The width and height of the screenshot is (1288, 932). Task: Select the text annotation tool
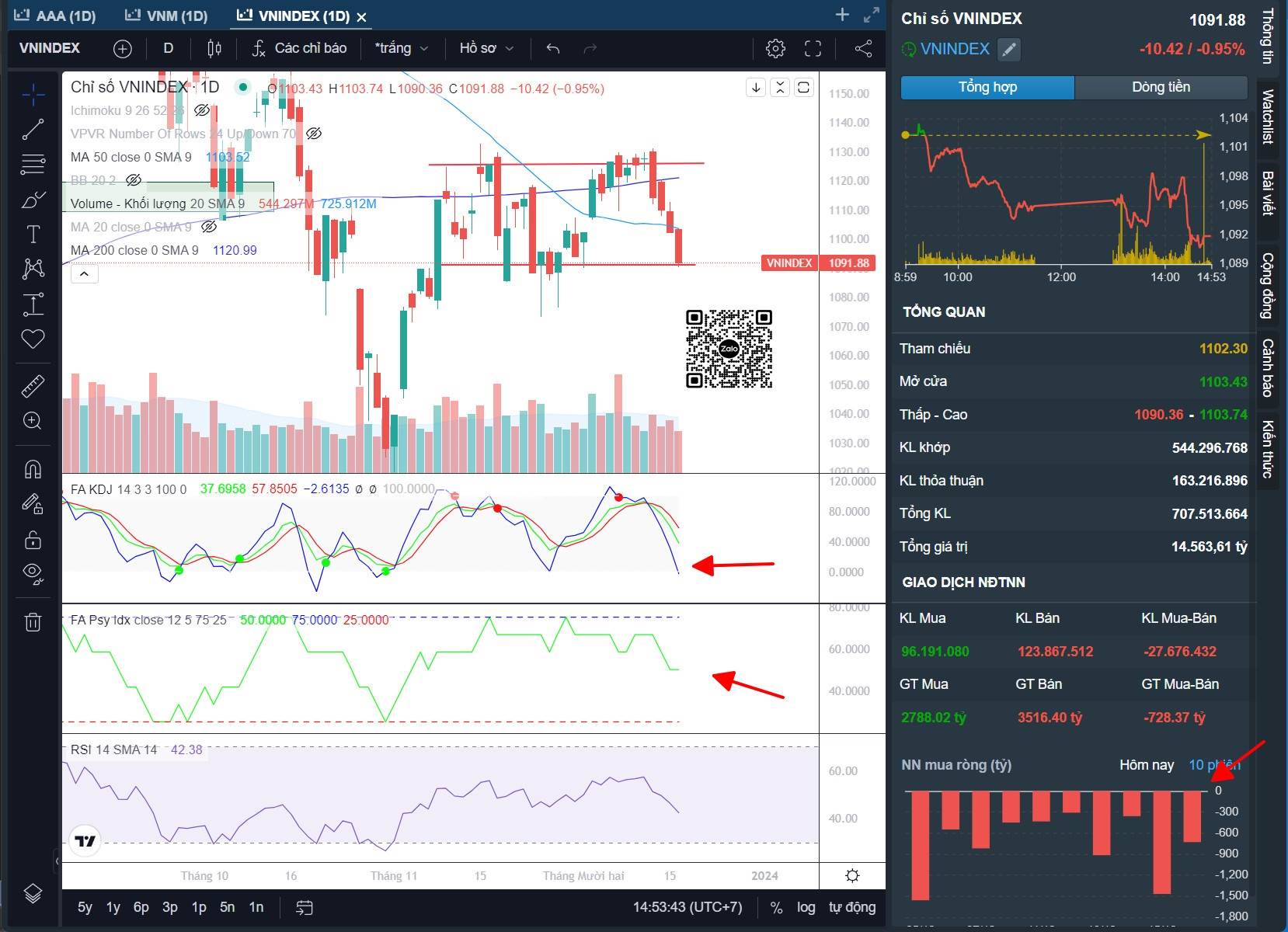33,235
